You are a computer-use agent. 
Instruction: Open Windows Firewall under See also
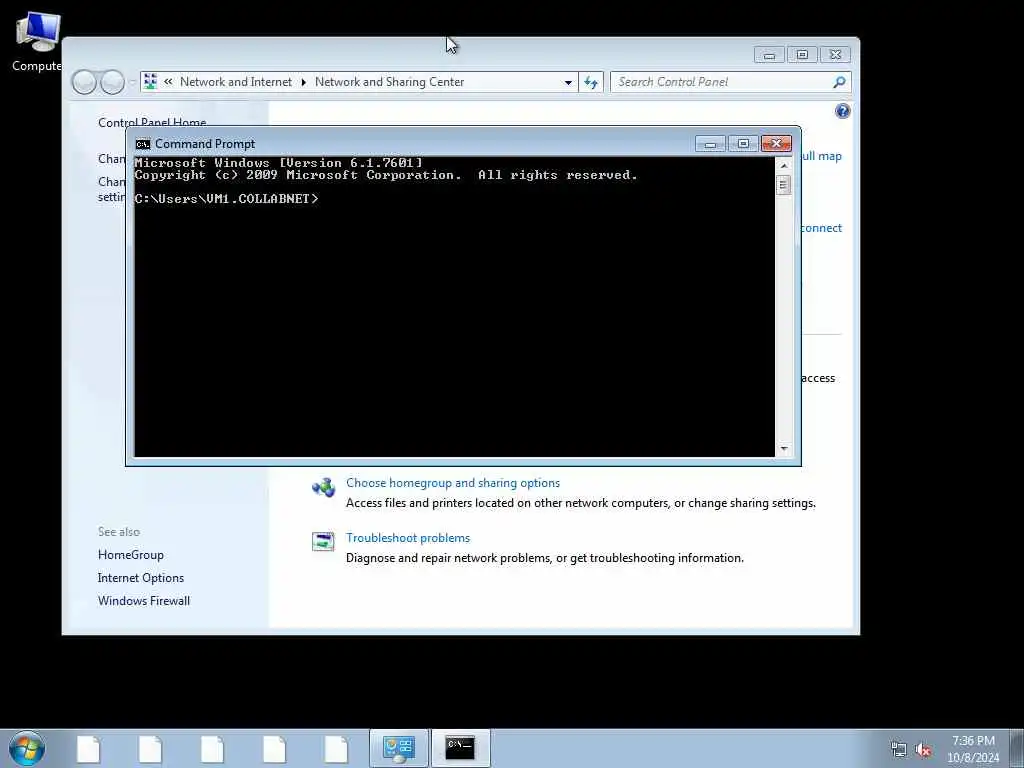point(144,601)
